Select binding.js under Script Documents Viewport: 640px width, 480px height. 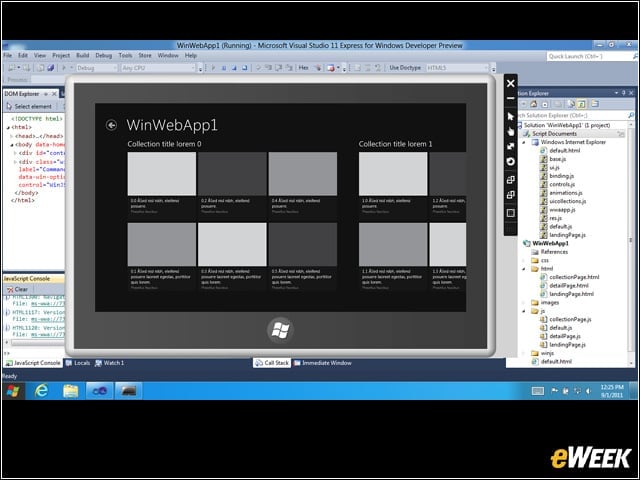[562, 176]
